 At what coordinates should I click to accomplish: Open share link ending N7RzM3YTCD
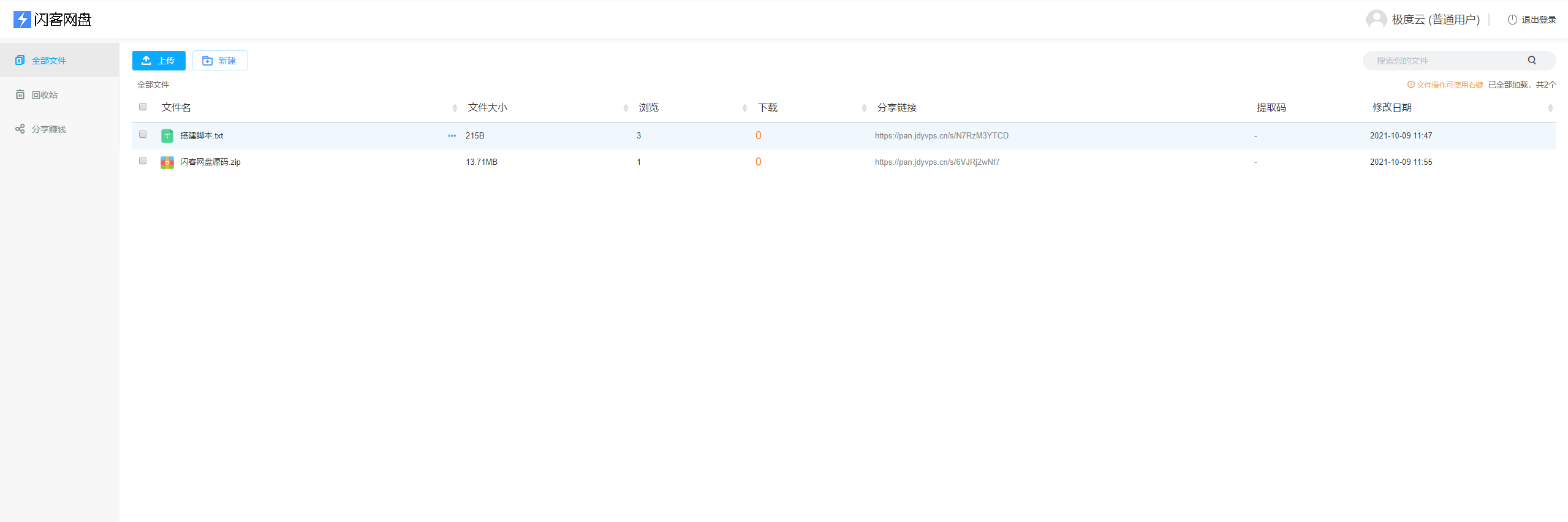pos(941,136)
